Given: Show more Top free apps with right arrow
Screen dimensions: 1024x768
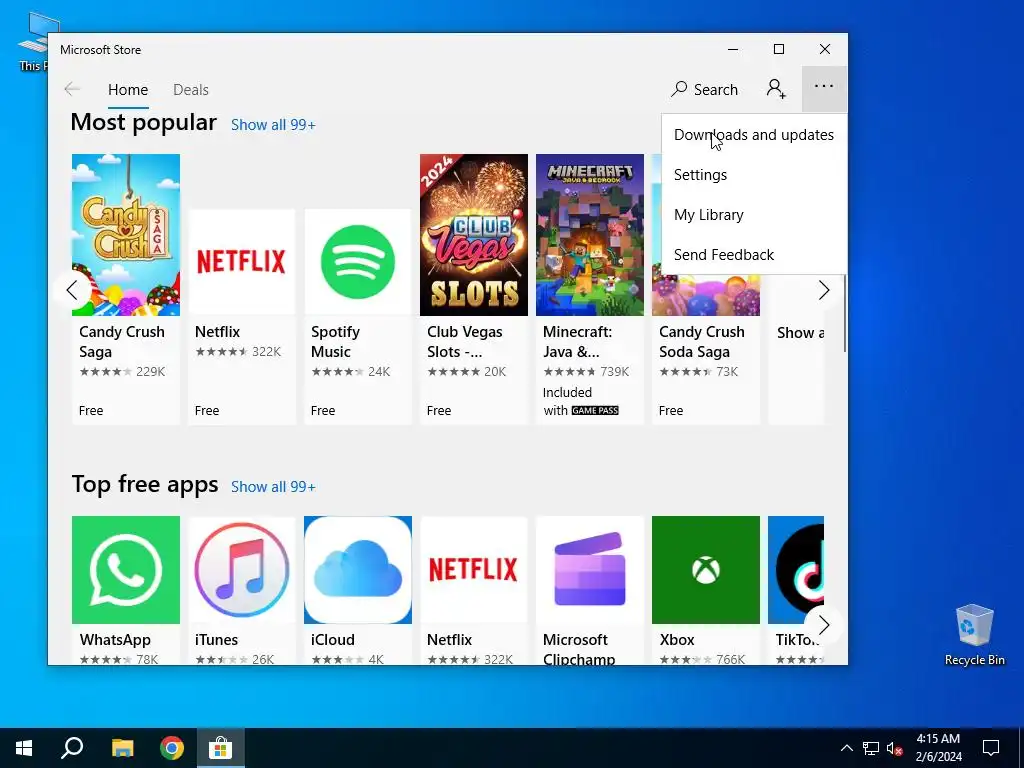Looking at the screenshot, I should point(824,625).
